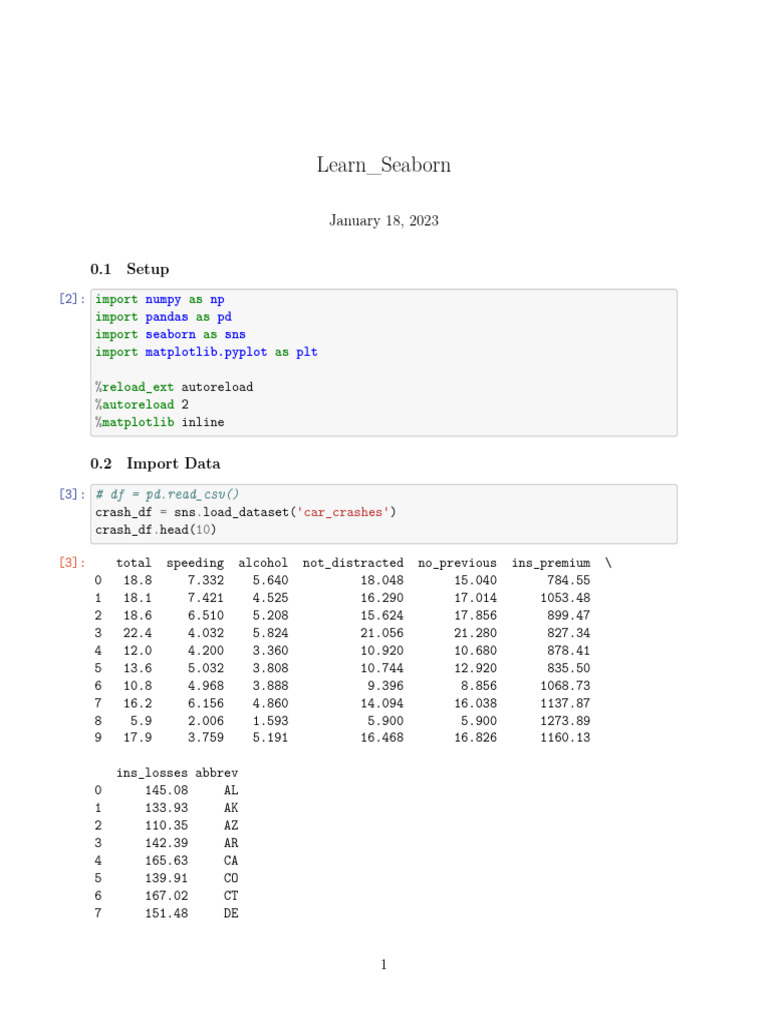
Task: Click total value 22.4
Action: click(x=137, y=633)
